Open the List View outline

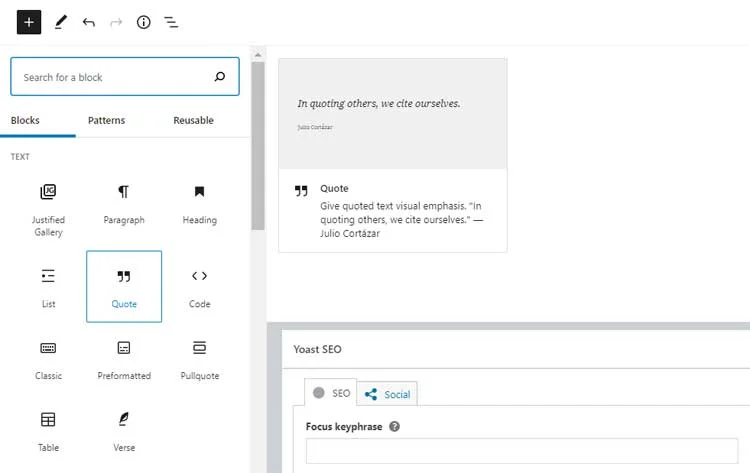point(171,21)
